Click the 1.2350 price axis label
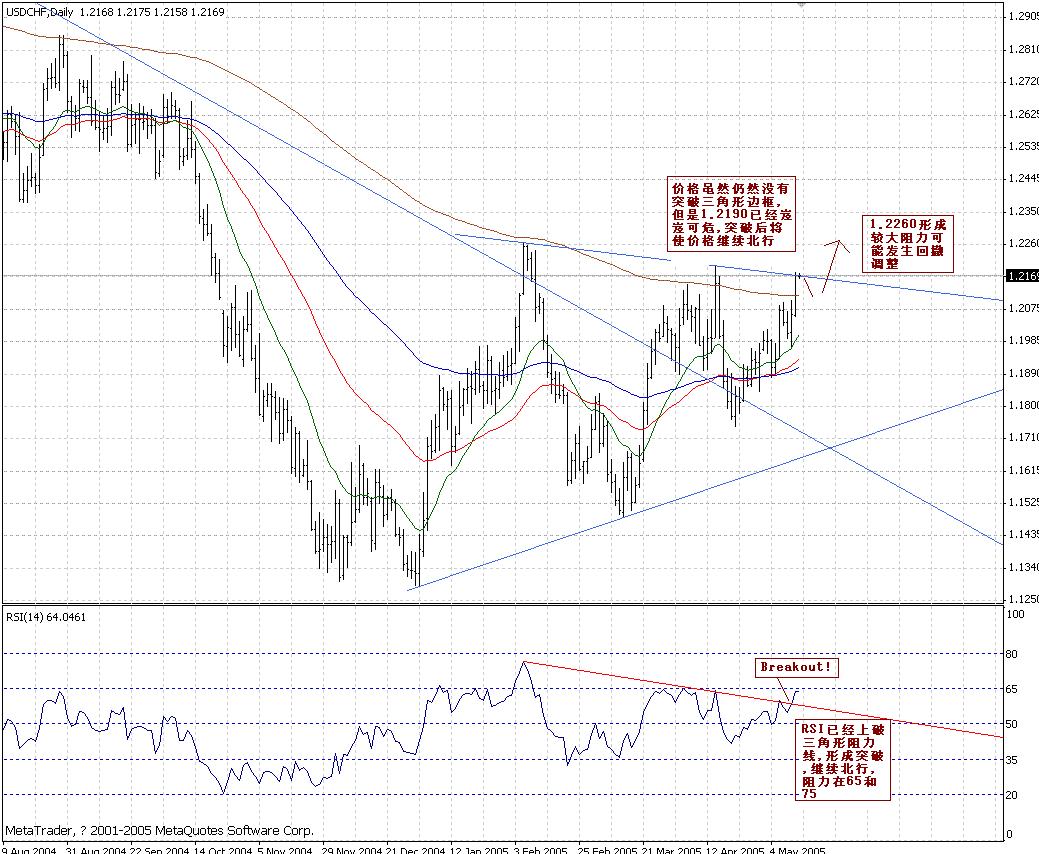 click(1023, 211)
